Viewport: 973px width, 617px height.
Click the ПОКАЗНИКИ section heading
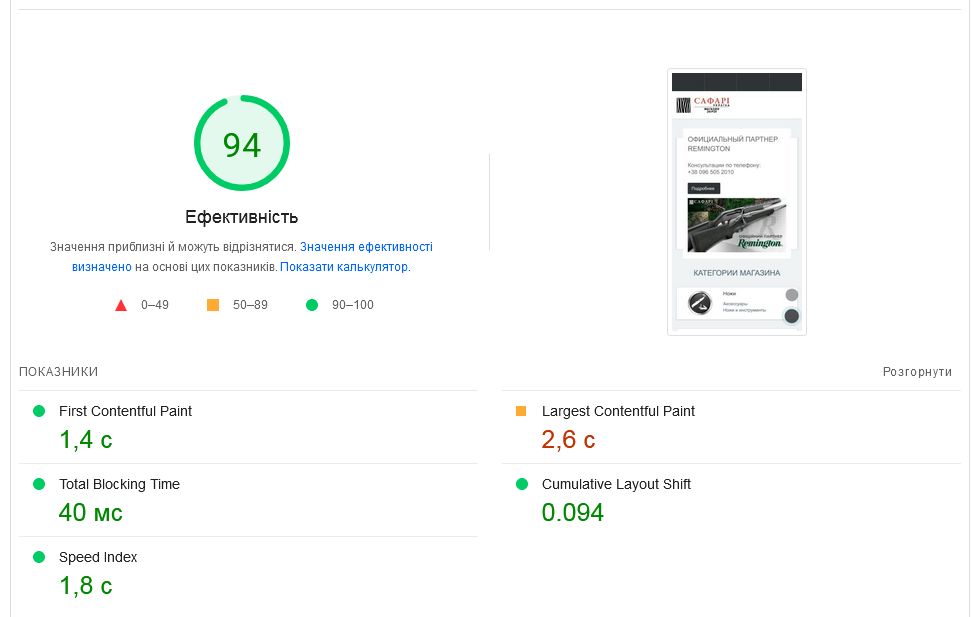coord(58,372)
